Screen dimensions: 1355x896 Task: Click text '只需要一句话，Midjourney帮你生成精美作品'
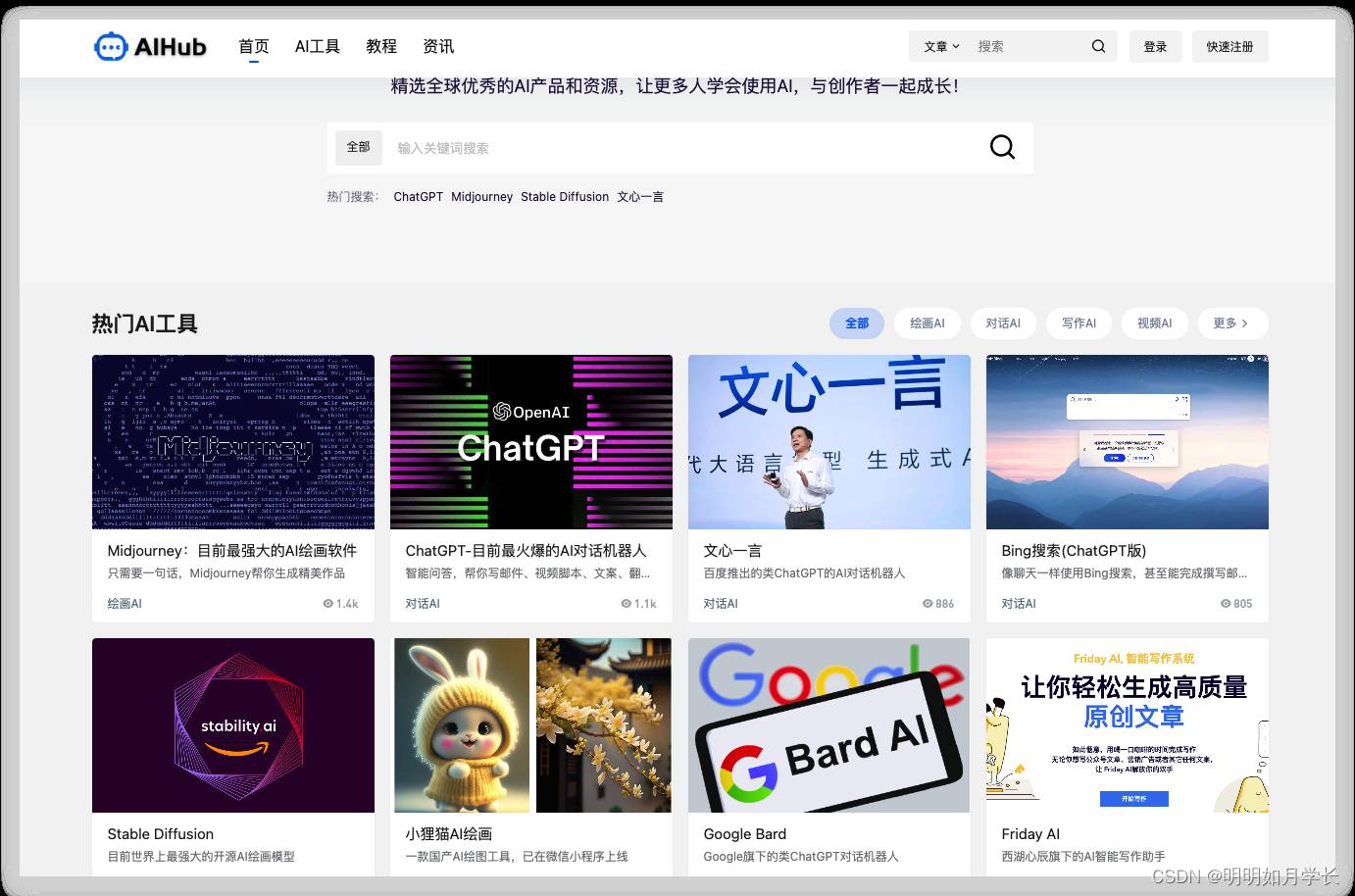click(x=226, y=573)
